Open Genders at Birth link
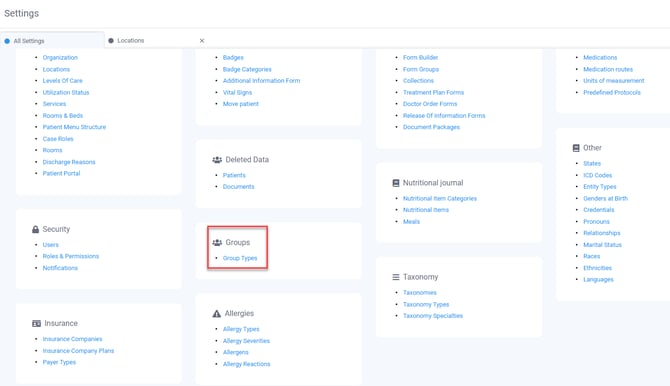The image size is (670, 386). [605, 199]
